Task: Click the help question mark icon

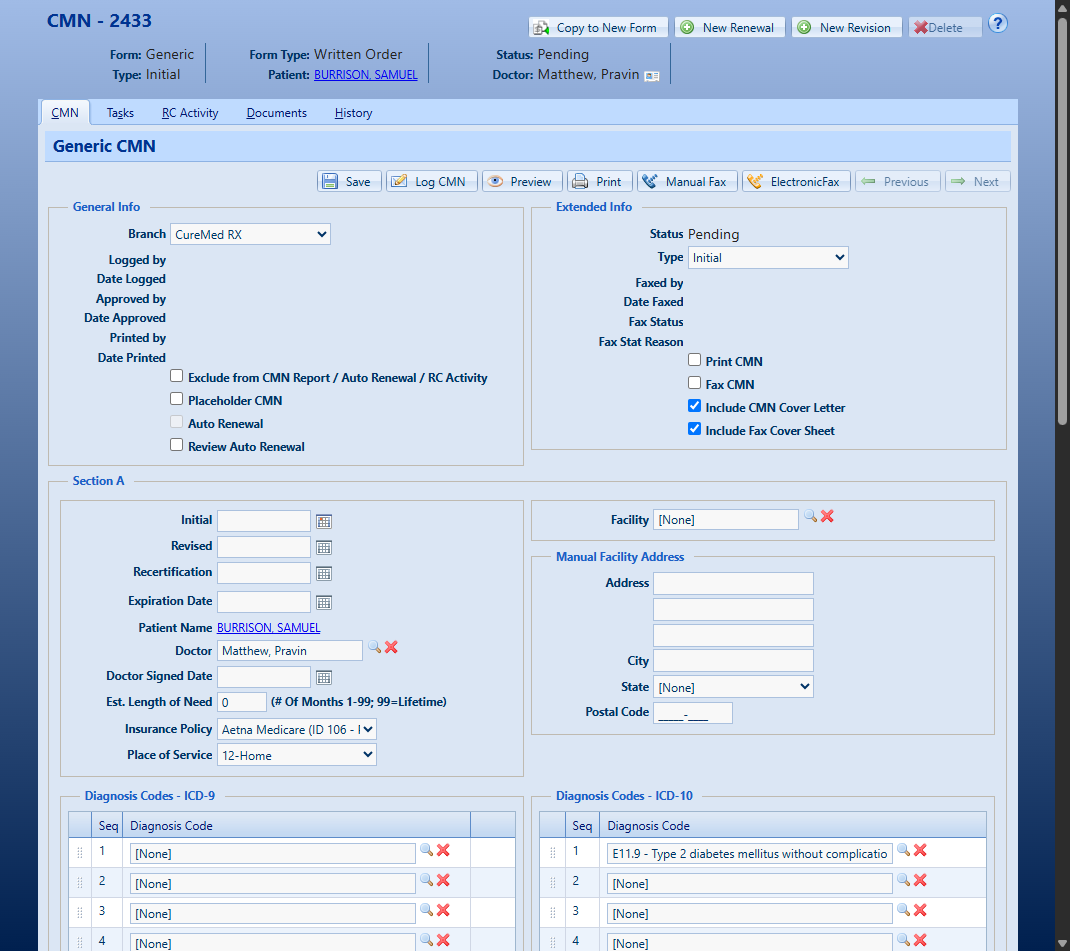Action: coord(998,24)
